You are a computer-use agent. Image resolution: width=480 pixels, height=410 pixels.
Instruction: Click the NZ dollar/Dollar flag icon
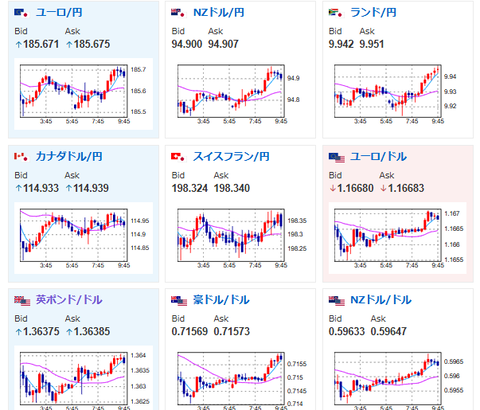(x=336, y=301)
